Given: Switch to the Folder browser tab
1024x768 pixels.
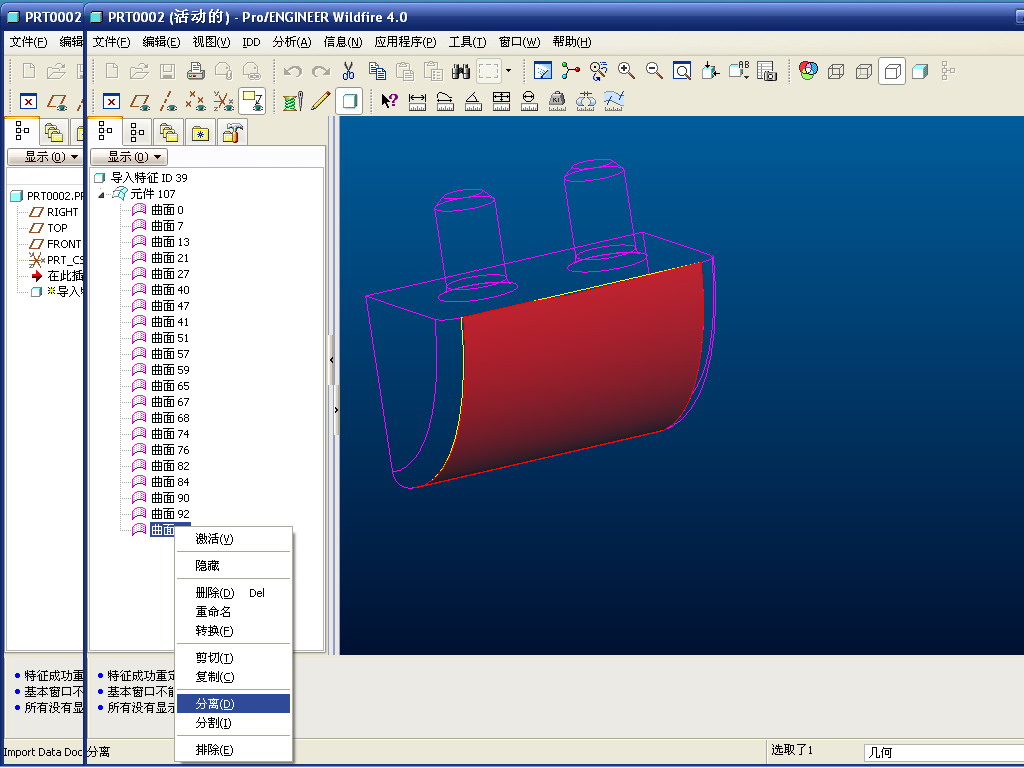Looking at the screenshot, I should (x=168, y=133).
